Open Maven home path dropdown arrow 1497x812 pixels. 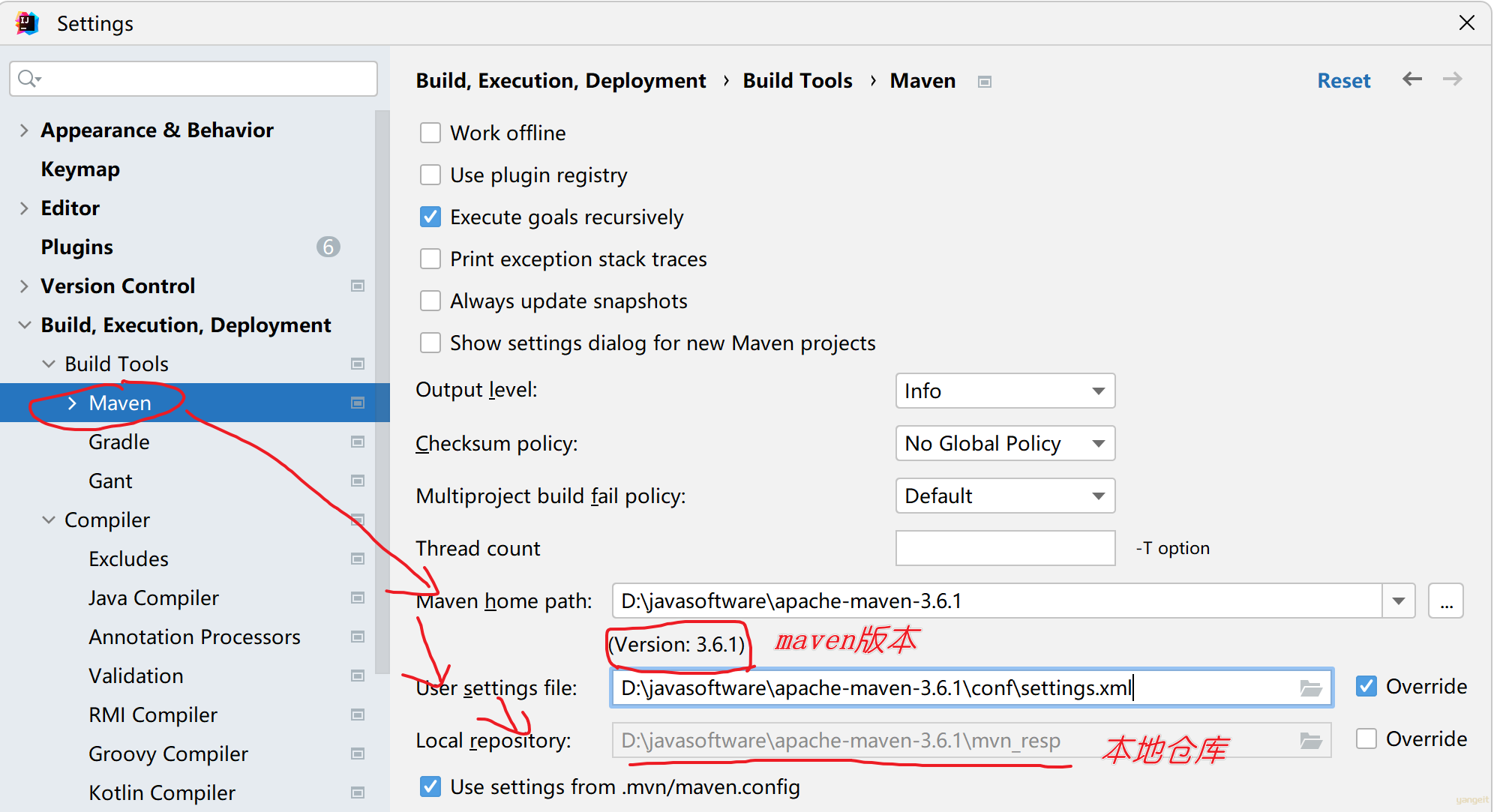click(1399, 601)
